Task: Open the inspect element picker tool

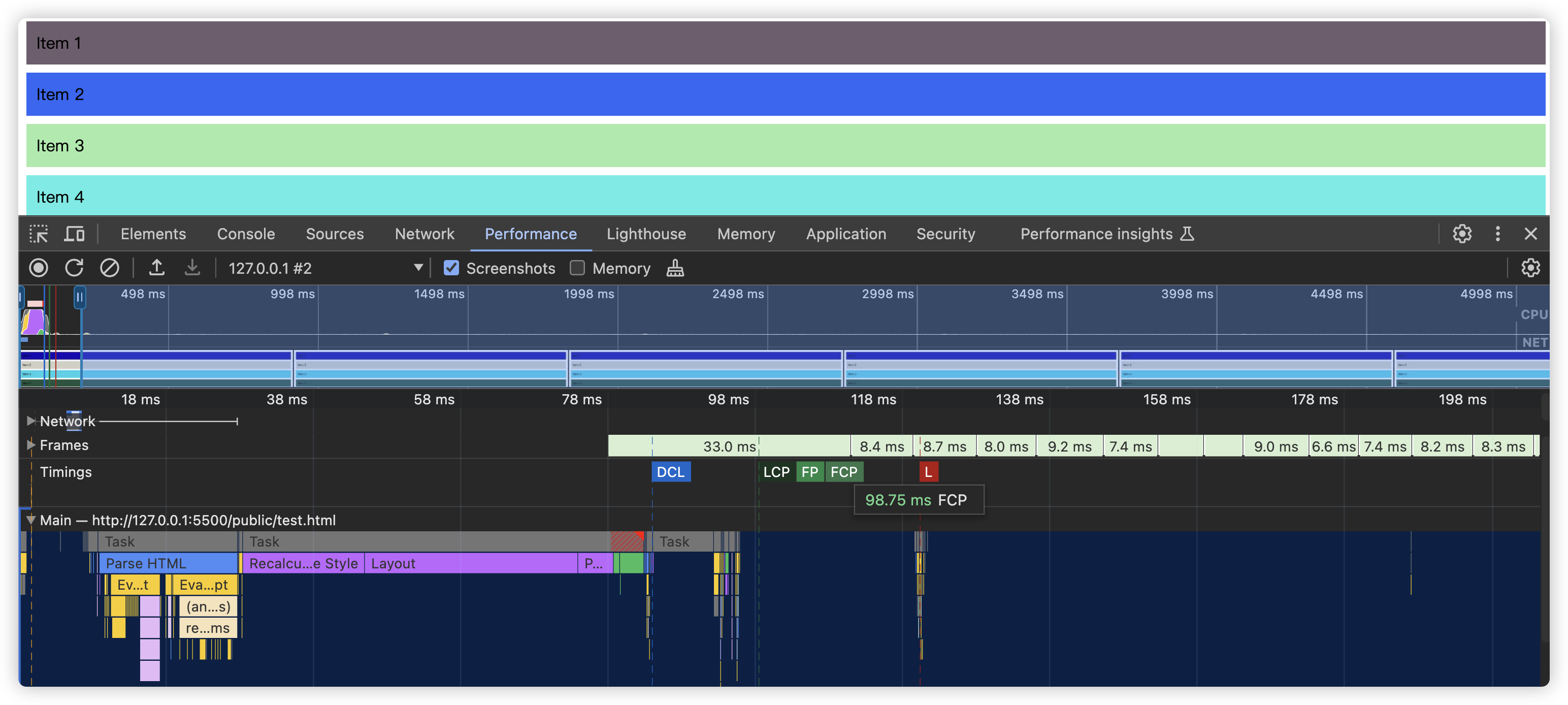Action: tap(39, 234)
